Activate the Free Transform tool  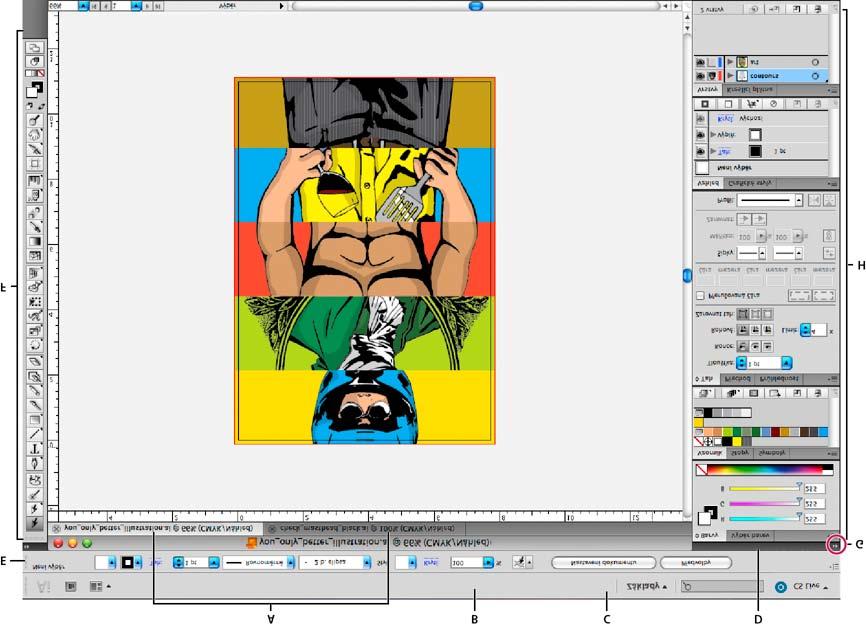tap(35, 301)
